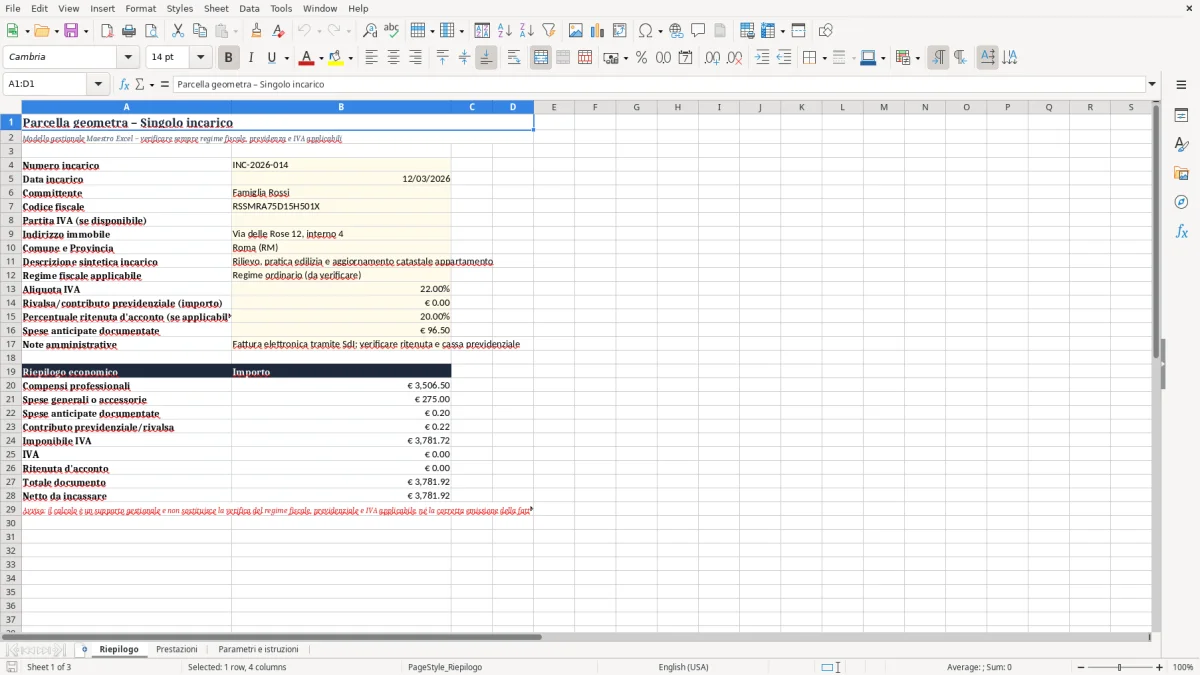Click Sort Ascending icon

click(x=505, y=31)
